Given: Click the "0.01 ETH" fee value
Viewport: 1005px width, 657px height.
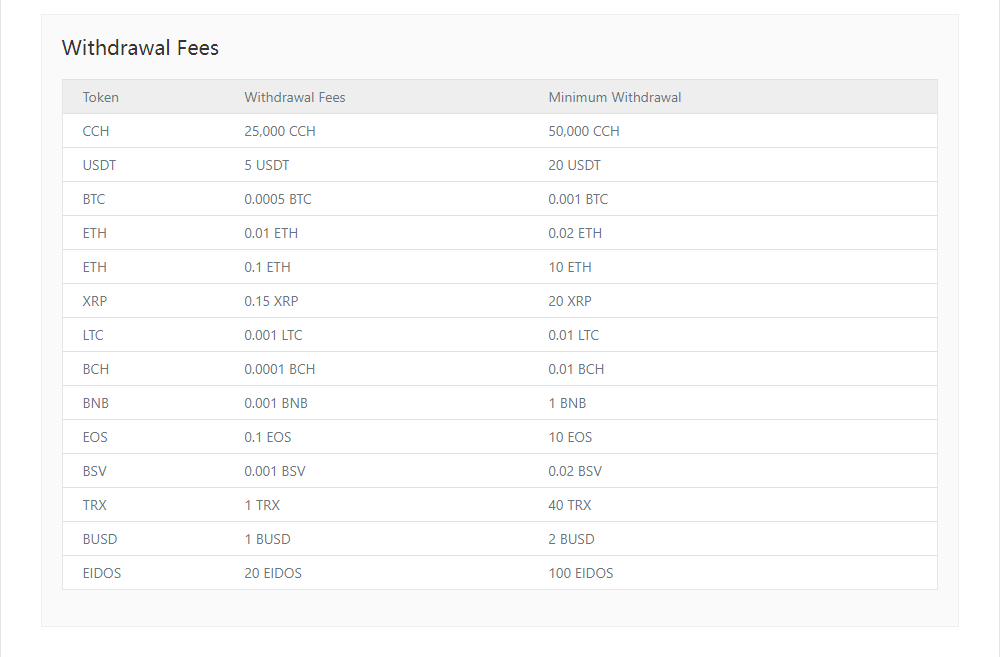Looking at the screenshot, I should pyautogui.click(x=271, y=233).
